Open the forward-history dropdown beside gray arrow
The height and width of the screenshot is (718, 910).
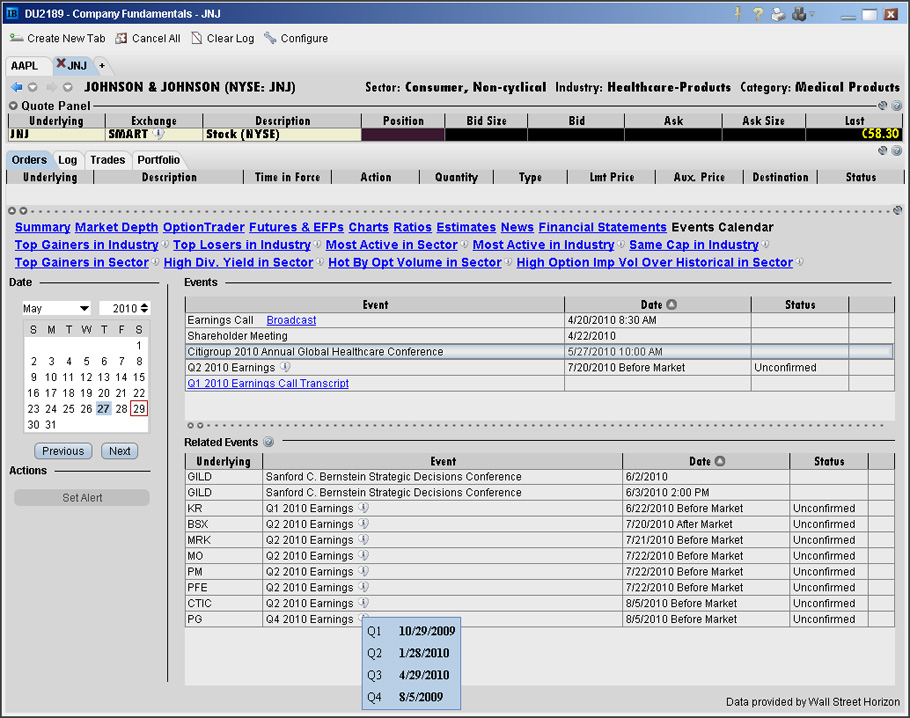tap(68, 87)
